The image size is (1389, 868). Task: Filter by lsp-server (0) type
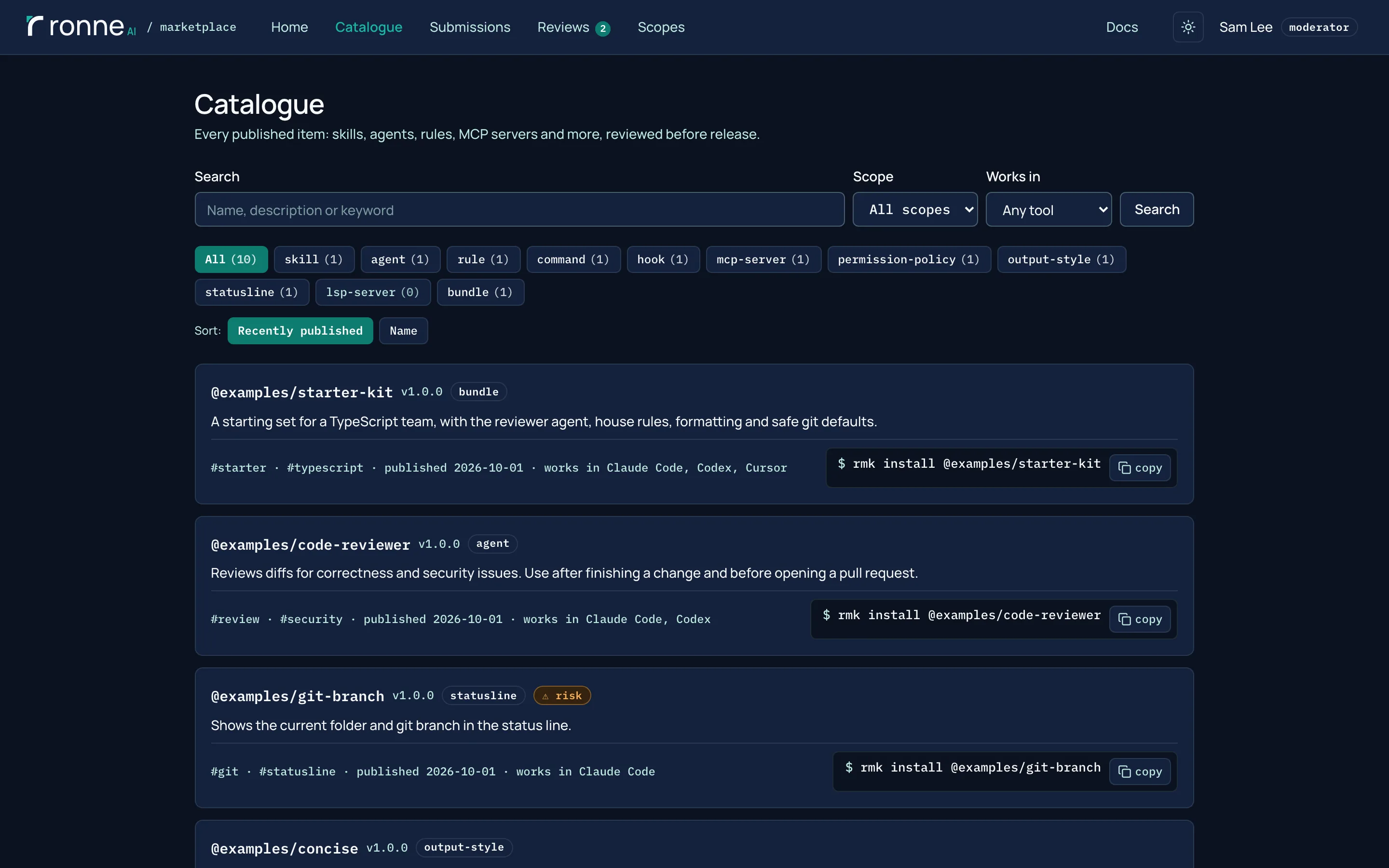pos(373,292)
